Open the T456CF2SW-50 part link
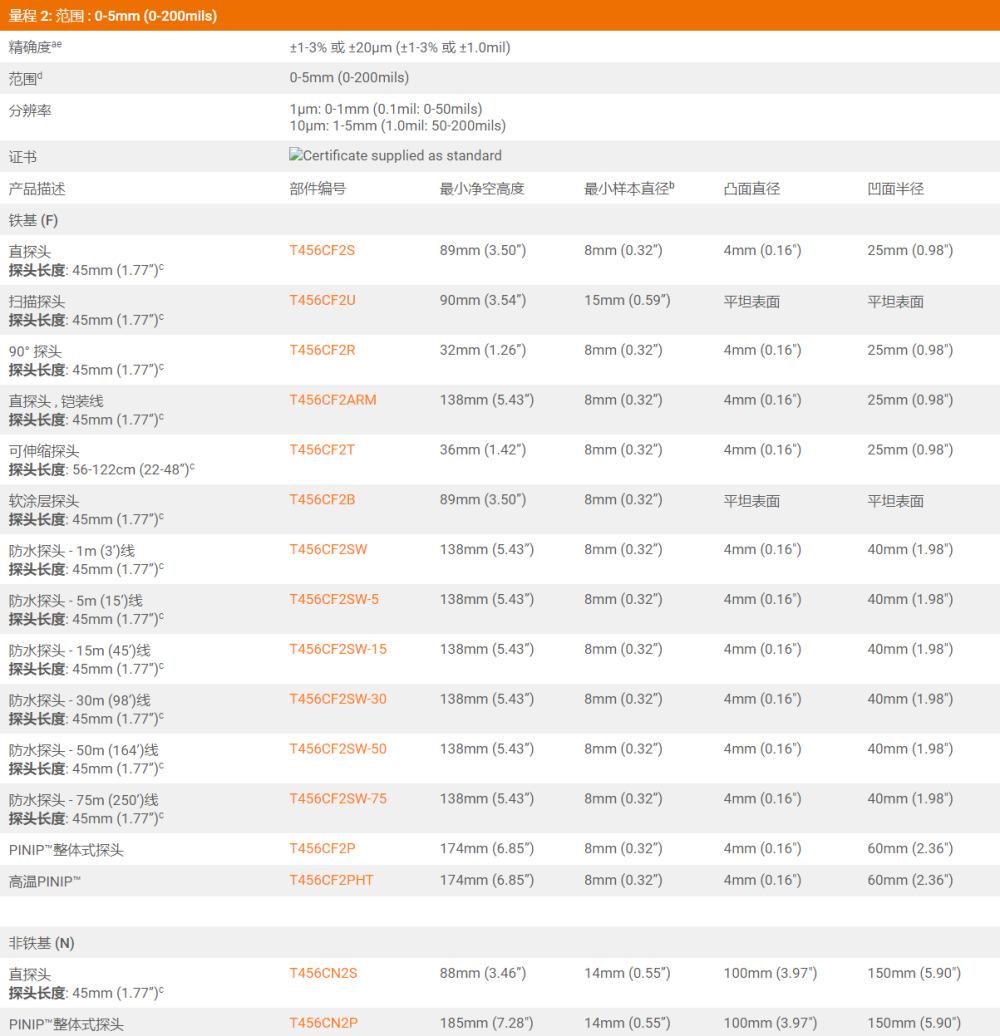 click(x=338, y=749)
